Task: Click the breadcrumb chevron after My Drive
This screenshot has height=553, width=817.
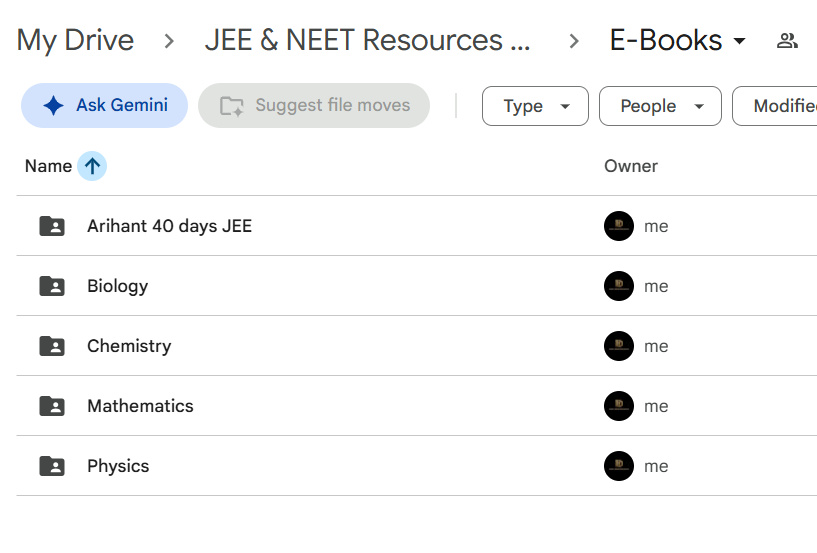Action: pos(169,41)
